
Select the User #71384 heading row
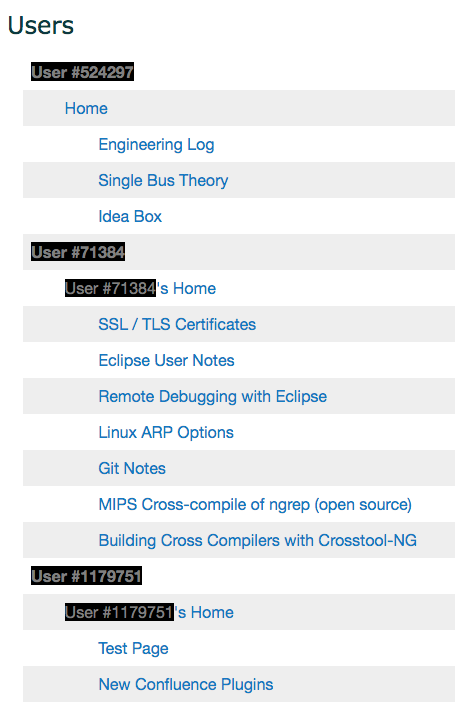click(239, 252)
